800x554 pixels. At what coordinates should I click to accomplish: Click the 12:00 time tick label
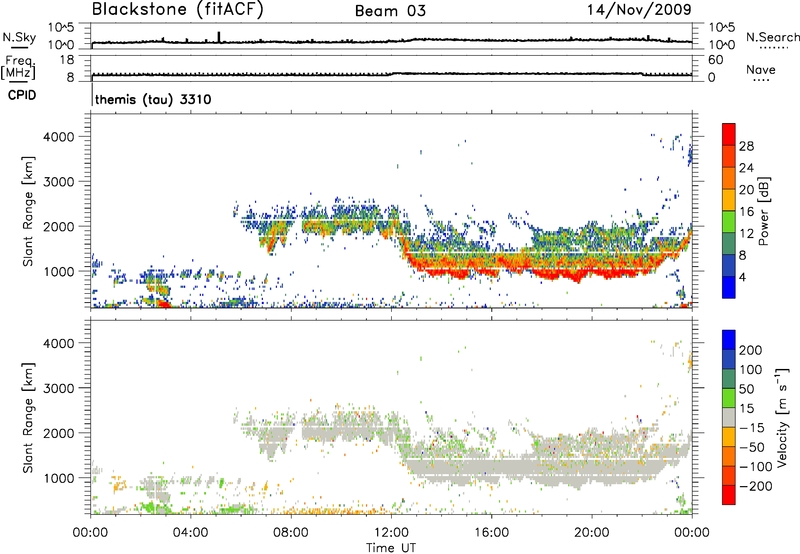point(391,533)
